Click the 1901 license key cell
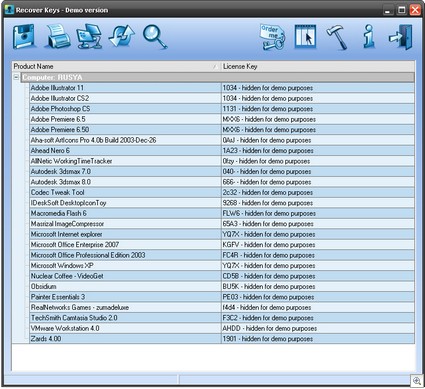 (x=318, y=339)
